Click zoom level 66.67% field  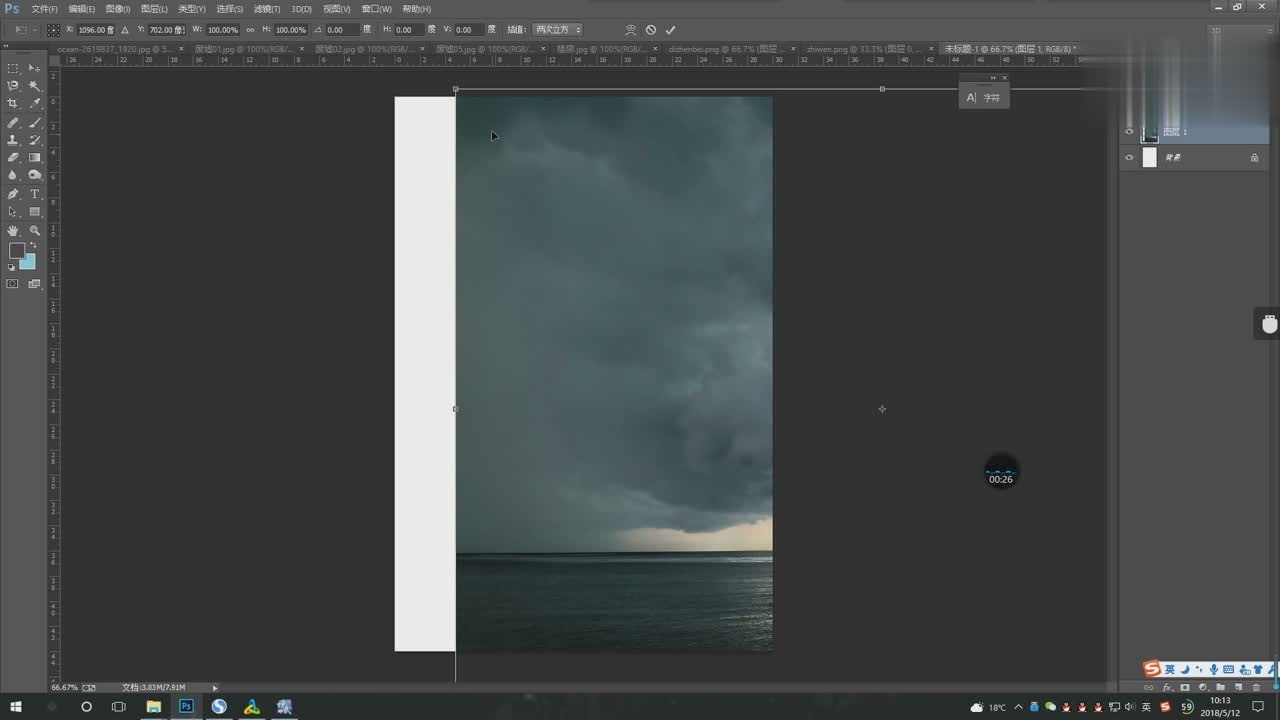coord(64,688)
